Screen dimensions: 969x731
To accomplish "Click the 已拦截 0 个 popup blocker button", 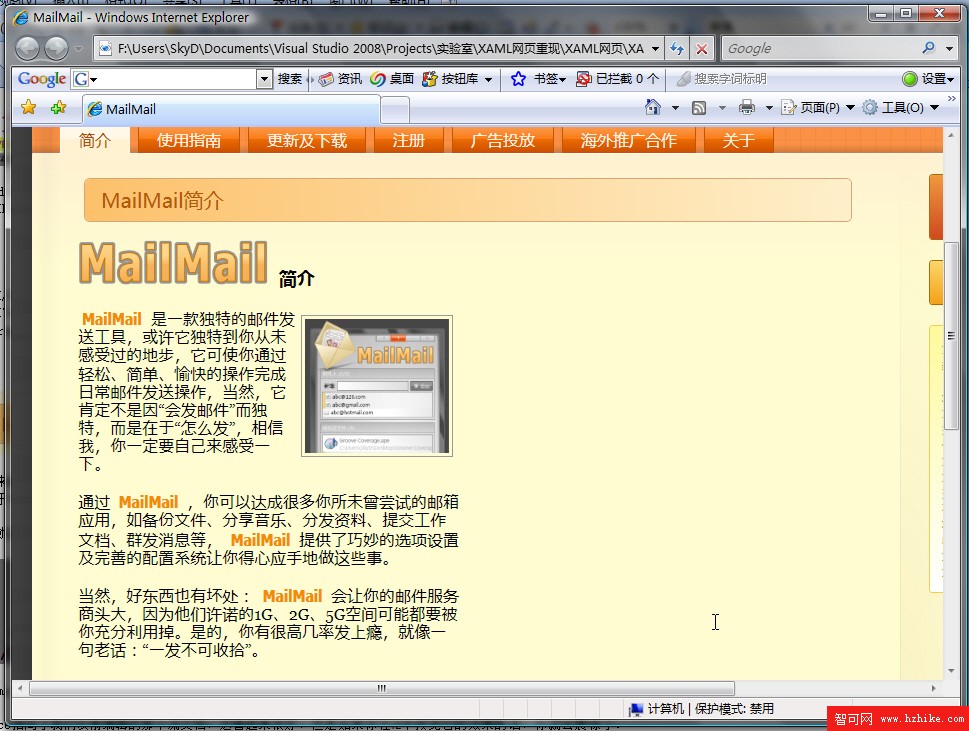I will [617, 79].
